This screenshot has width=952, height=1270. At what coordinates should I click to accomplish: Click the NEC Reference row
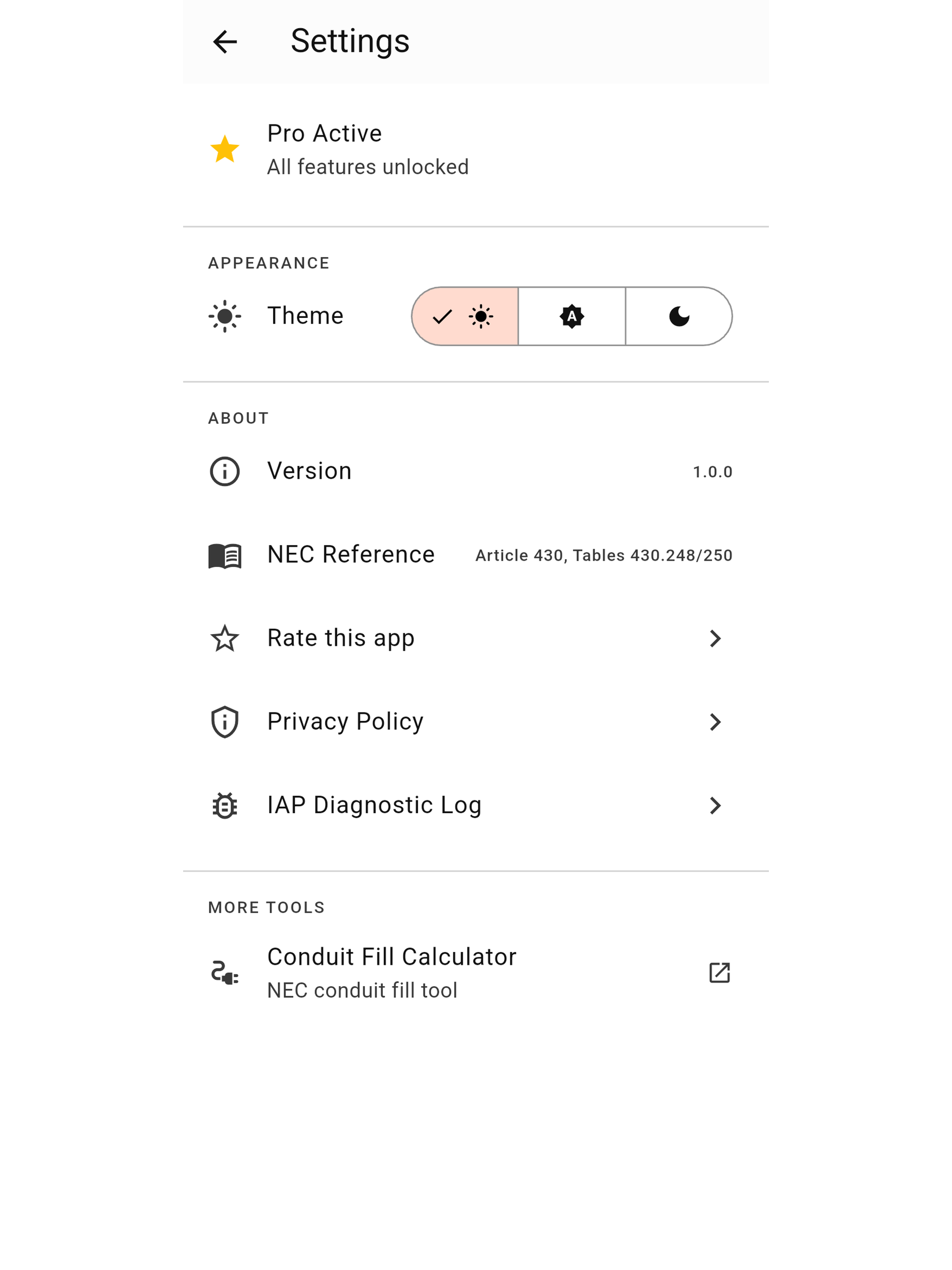click(x=476, y=555)
